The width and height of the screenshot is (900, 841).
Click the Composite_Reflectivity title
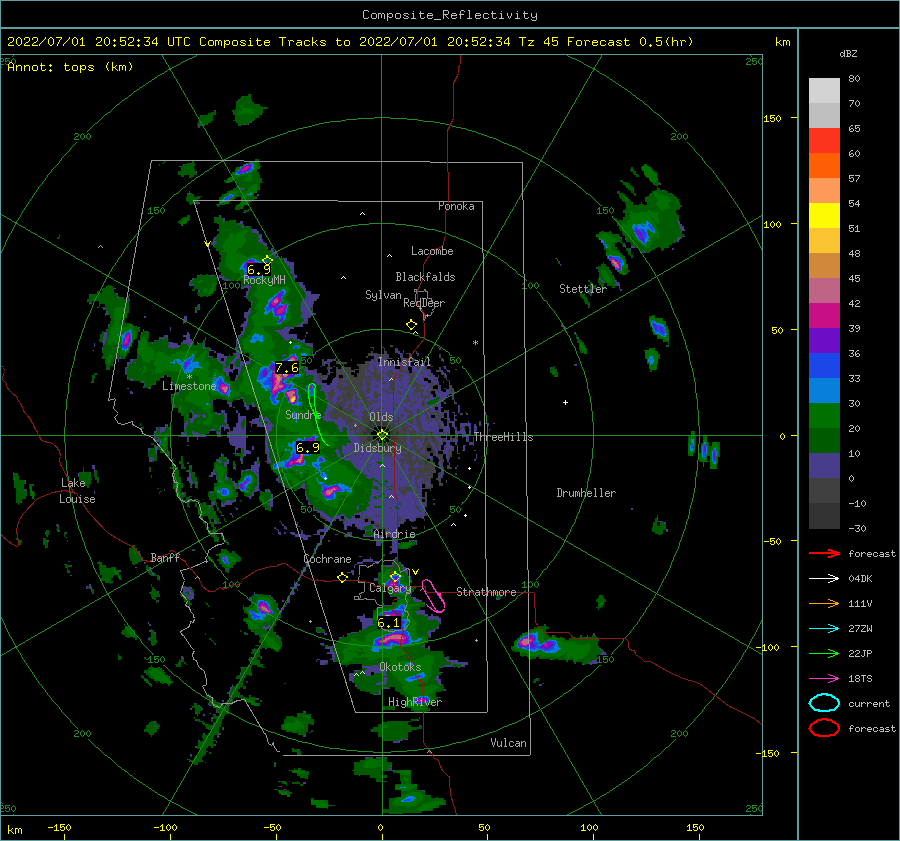pyautogui.click(x=450, y=15)
